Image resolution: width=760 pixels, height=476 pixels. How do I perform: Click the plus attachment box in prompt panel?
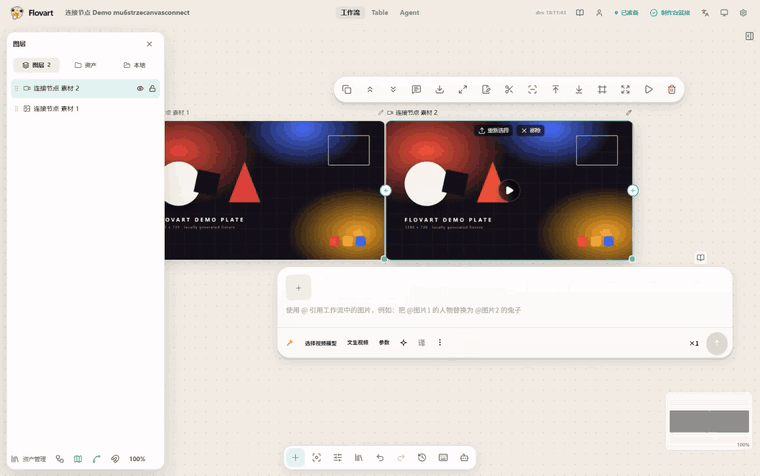pyautogui.click(x=298, y=288)
